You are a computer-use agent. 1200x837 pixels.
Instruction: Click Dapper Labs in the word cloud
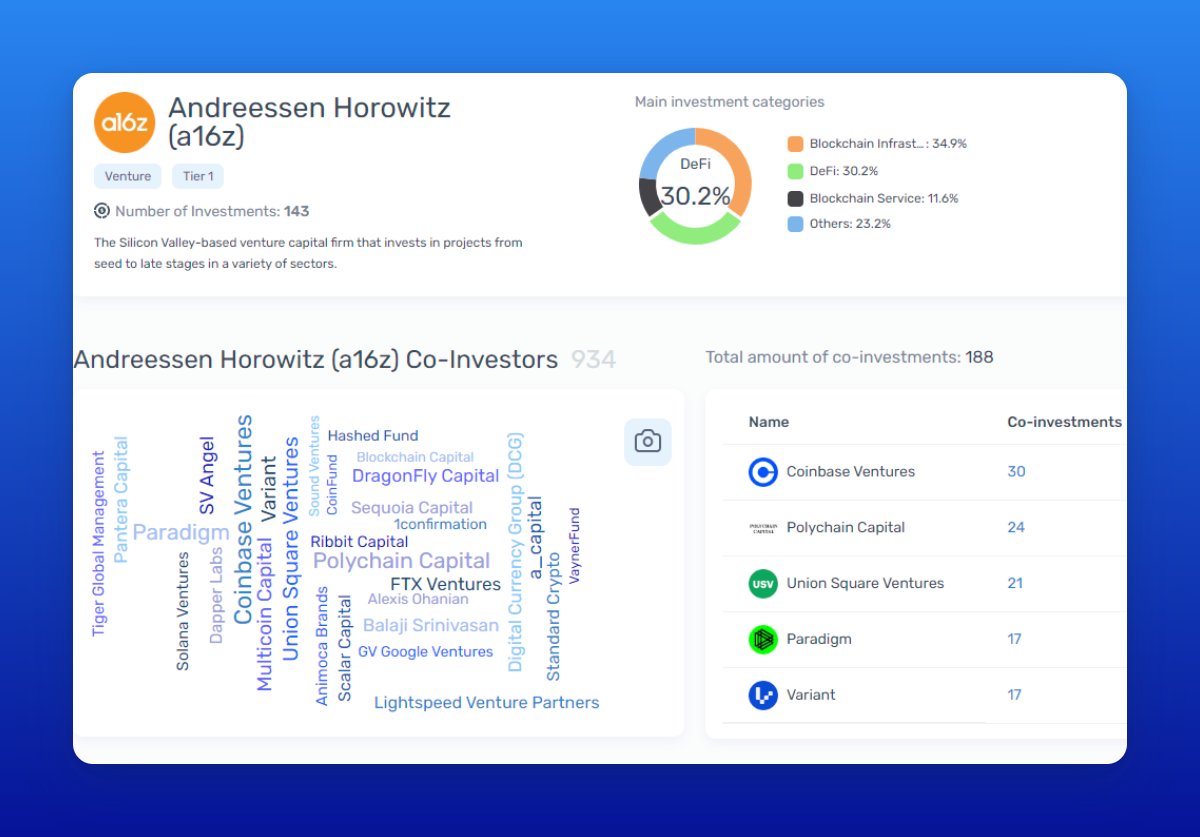coord(216,594)
